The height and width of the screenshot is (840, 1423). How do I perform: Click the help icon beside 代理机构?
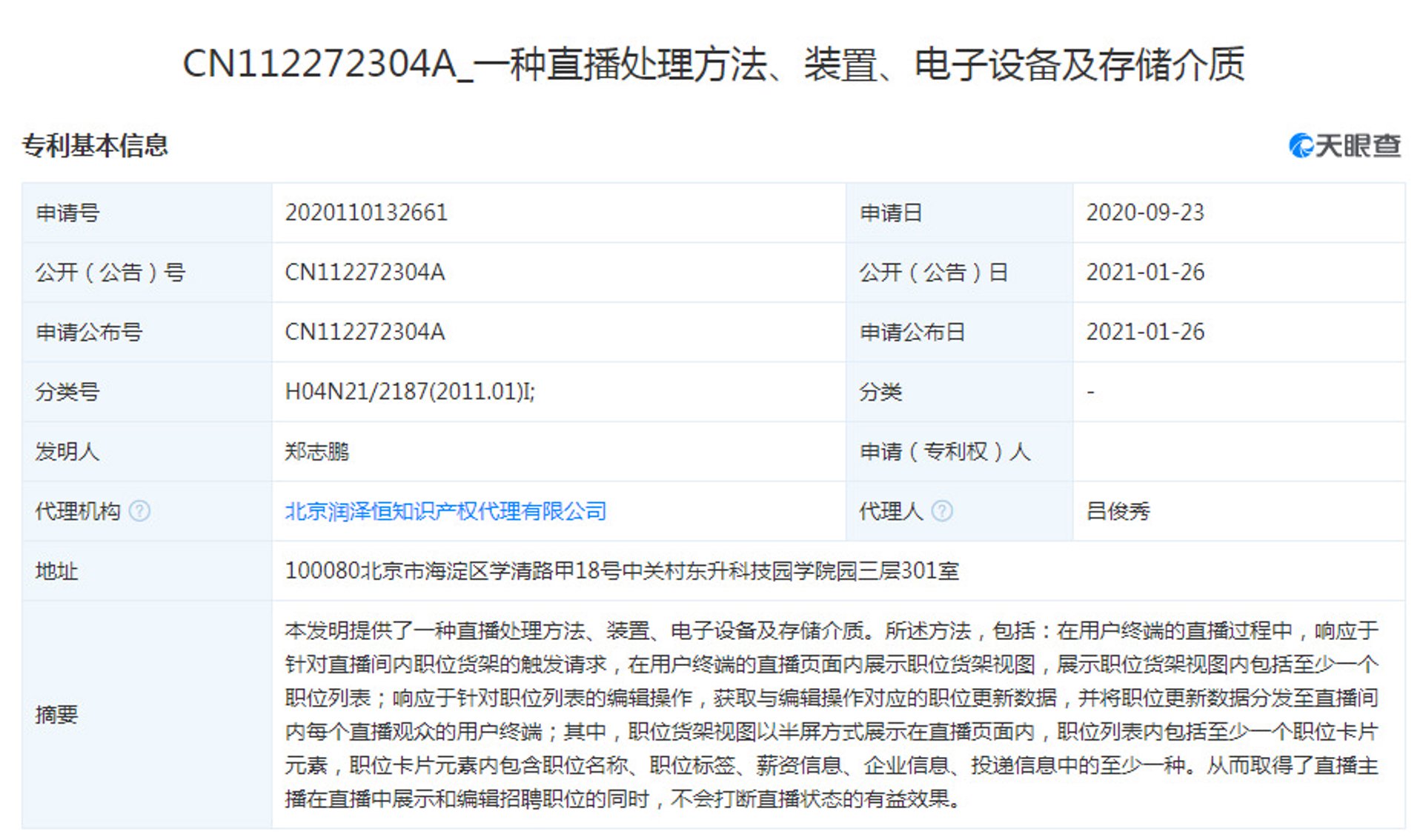click(139, 511)
